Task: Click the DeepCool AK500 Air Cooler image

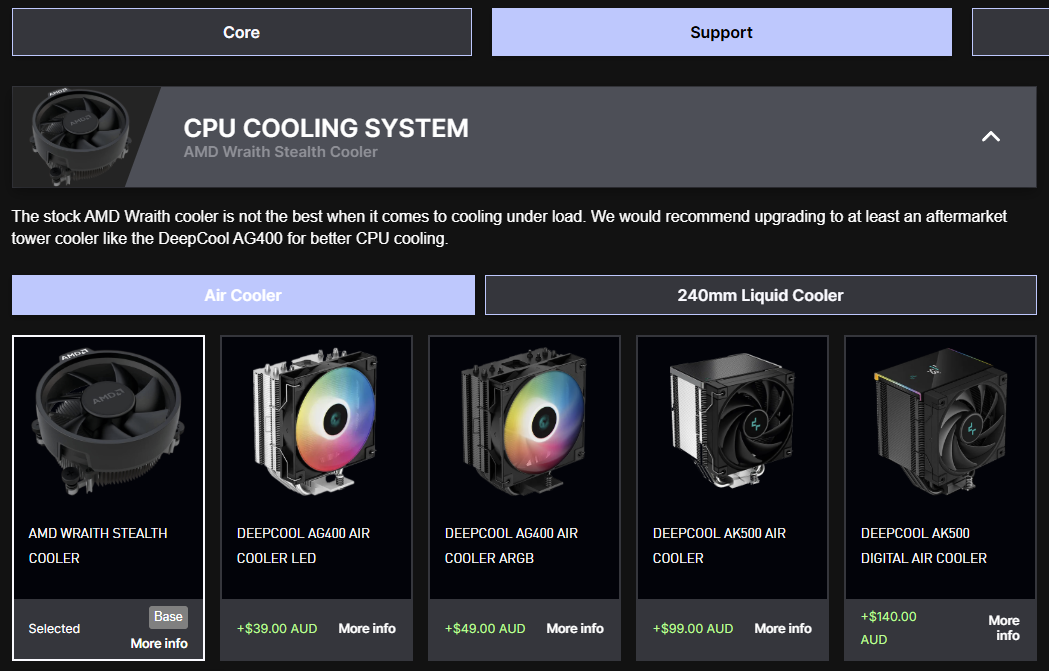Action: tap(732, 422)
